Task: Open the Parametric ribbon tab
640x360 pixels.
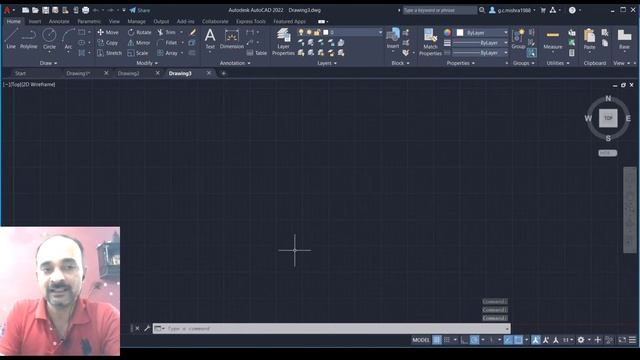Action: (89, 21)
